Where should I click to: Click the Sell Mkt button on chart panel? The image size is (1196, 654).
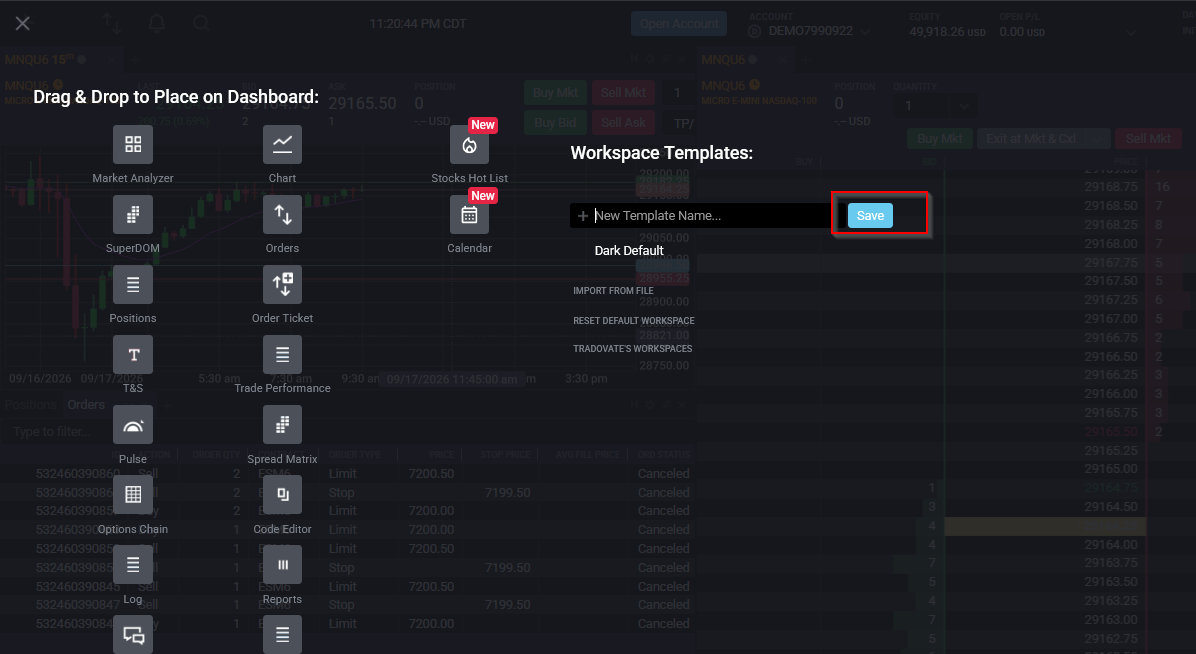click(623, 92)
